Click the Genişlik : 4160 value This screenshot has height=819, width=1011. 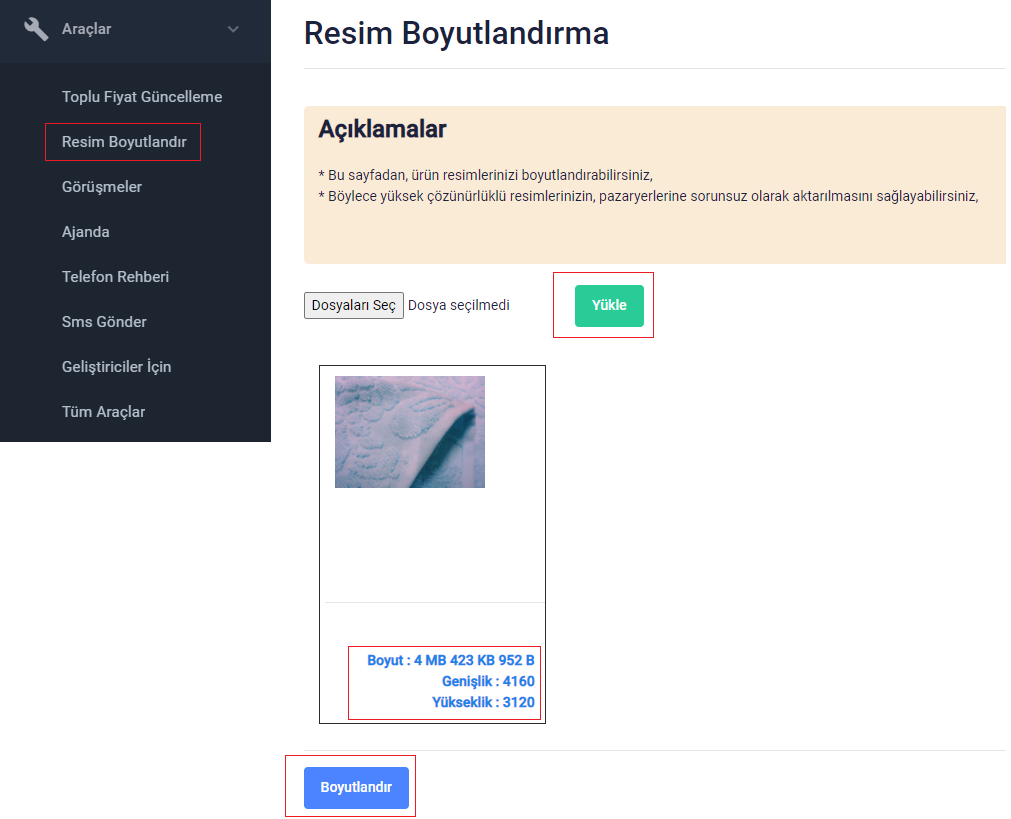click(x=488, y=682)
